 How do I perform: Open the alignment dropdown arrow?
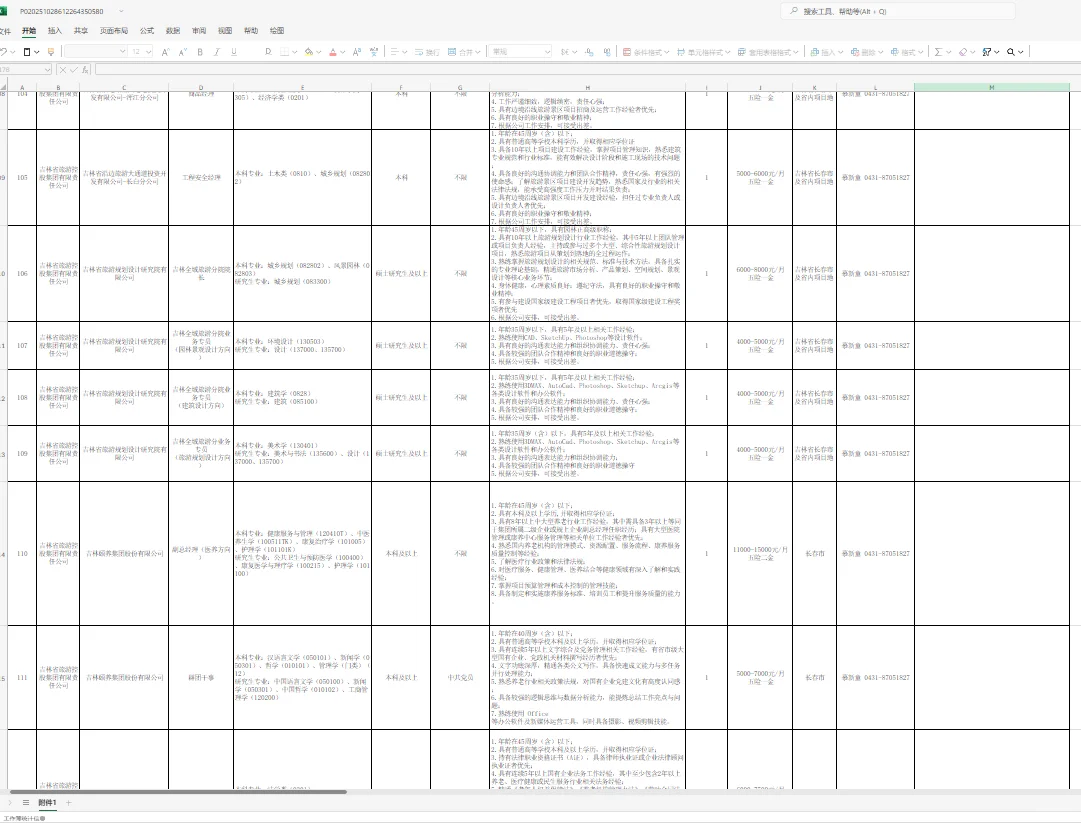coord(405,52)
